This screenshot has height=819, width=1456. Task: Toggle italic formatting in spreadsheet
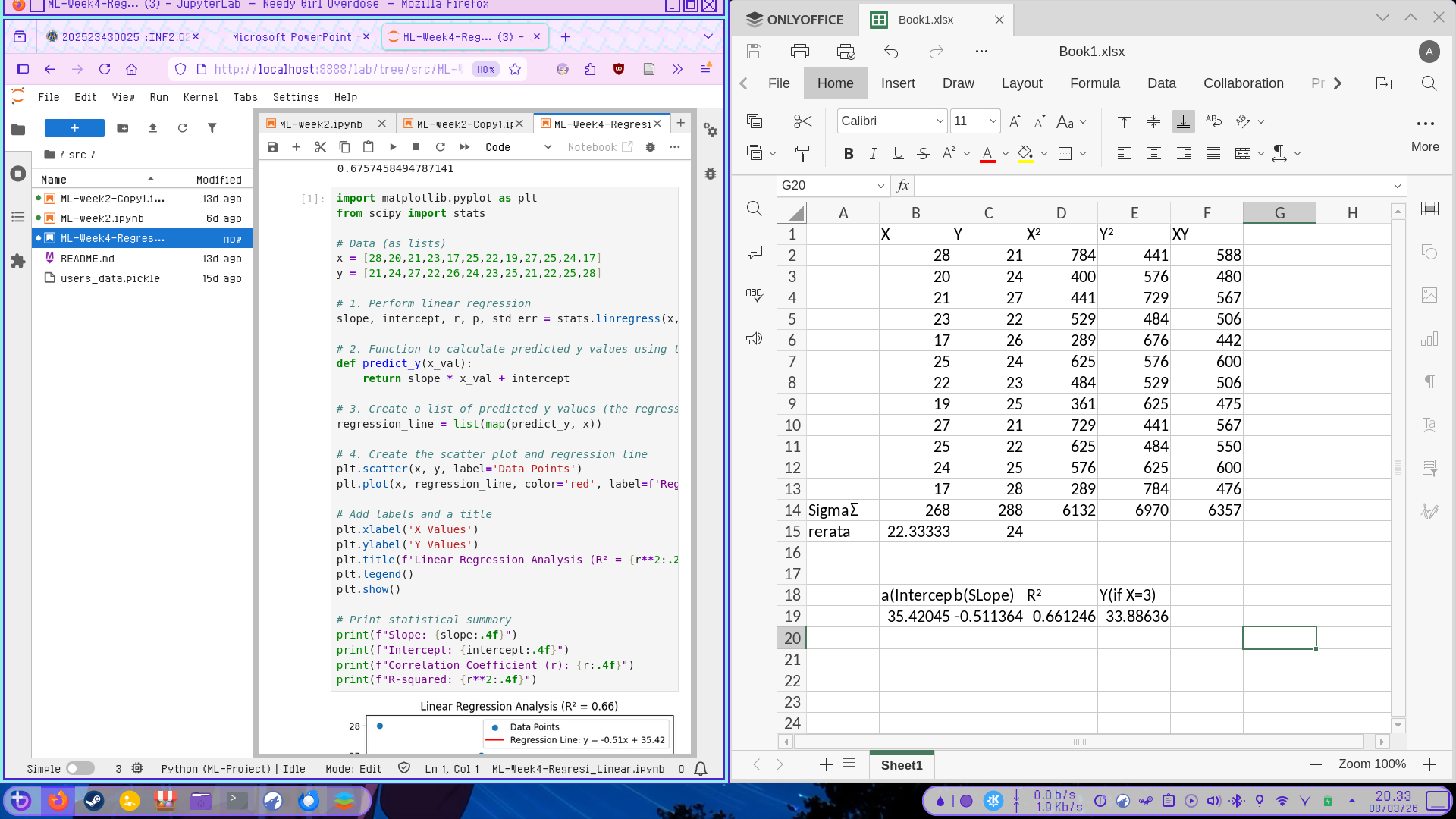(874, 154)
